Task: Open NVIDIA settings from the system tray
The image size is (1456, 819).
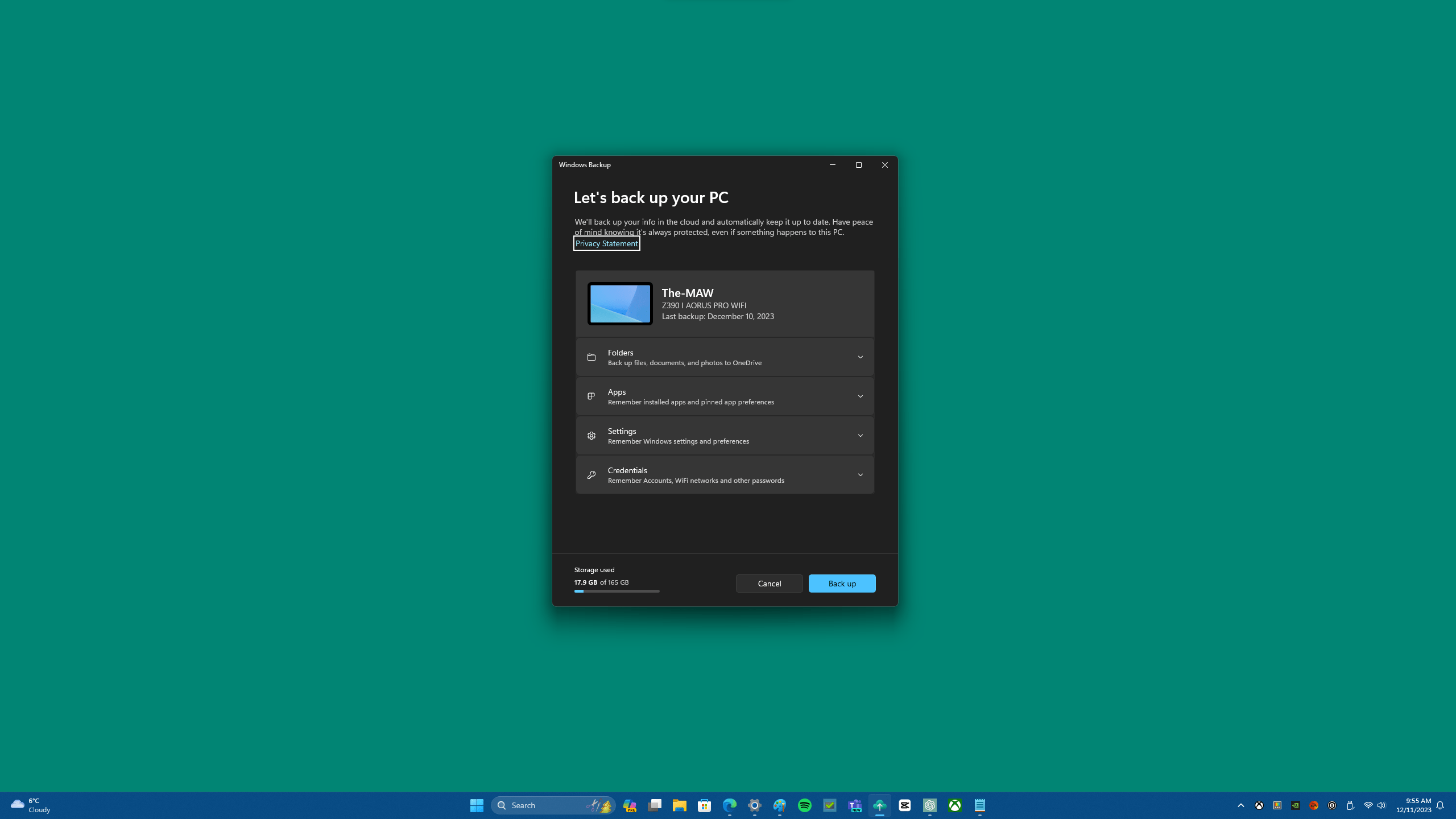Action: pyautogui.click(x=1295, y=805)
